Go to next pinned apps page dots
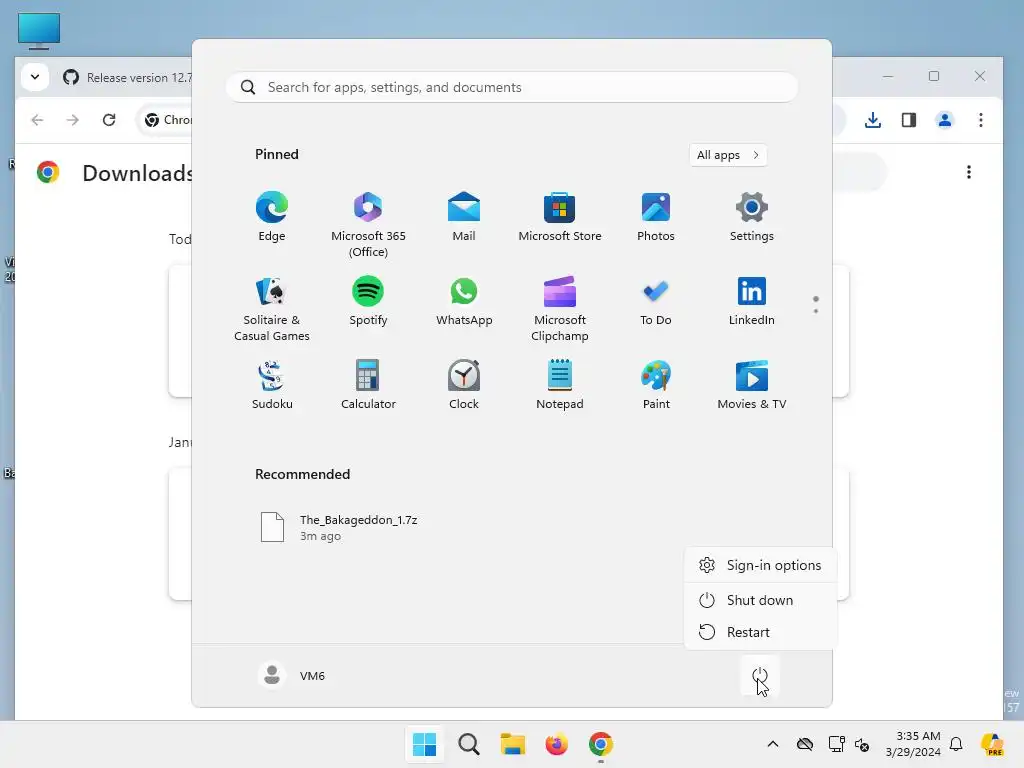Screen dimensions: 1024x768 [816, 304]
